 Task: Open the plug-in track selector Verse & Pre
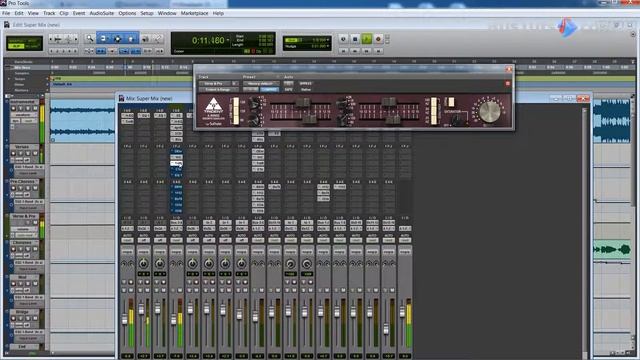215,83
